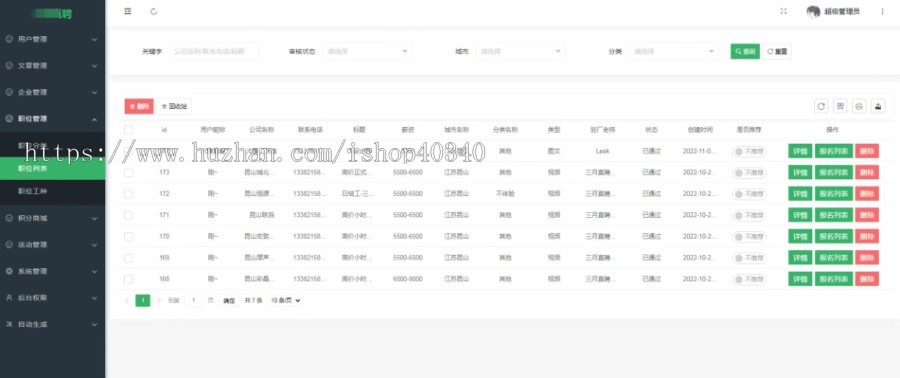Click 报名列表 for row 172
The width and height of the screenshot is (900, 378).
click(x=833, y=194)
